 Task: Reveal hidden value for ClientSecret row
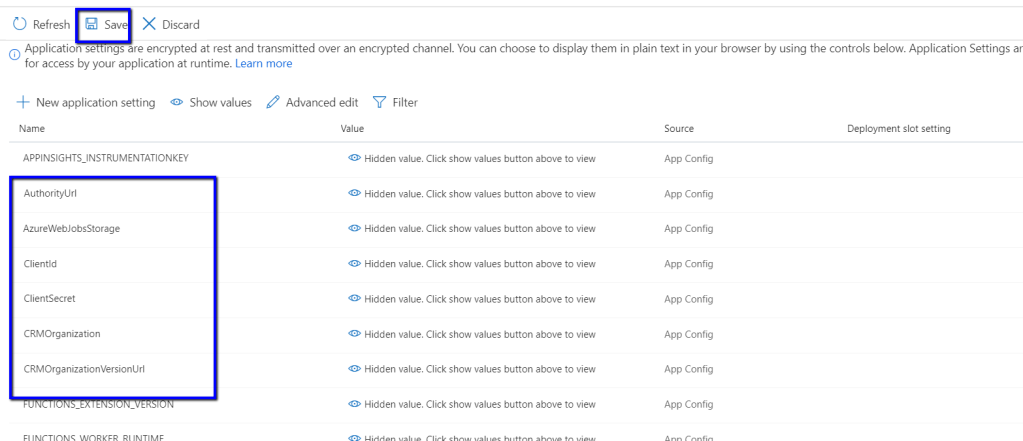(x=353, y=298)
